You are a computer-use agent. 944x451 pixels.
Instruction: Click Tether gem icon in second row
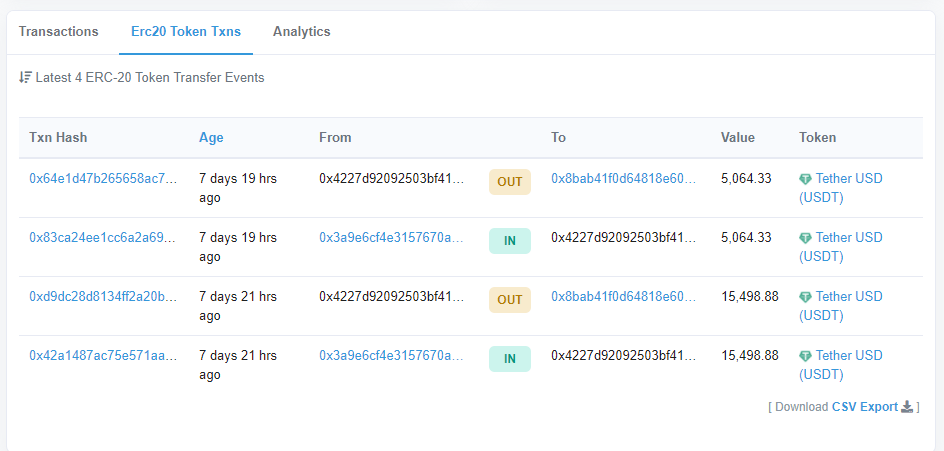coord(806,238)
